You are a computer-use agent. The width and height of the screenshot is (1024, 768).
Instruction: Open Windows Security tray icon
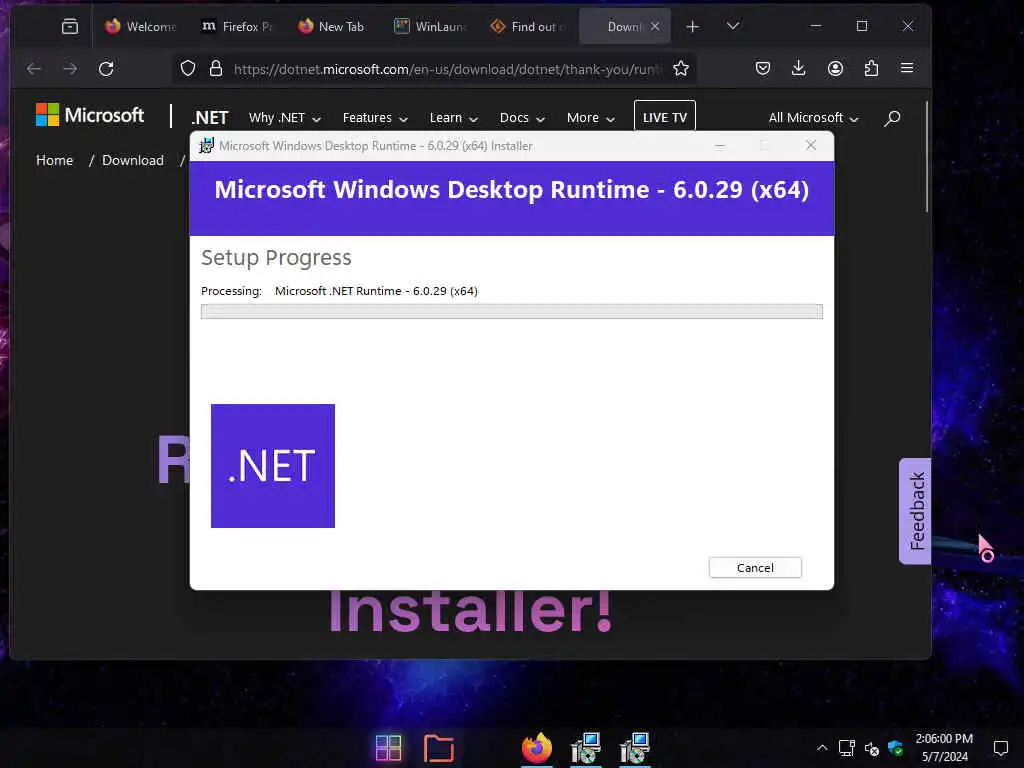(x=895, y=748)
